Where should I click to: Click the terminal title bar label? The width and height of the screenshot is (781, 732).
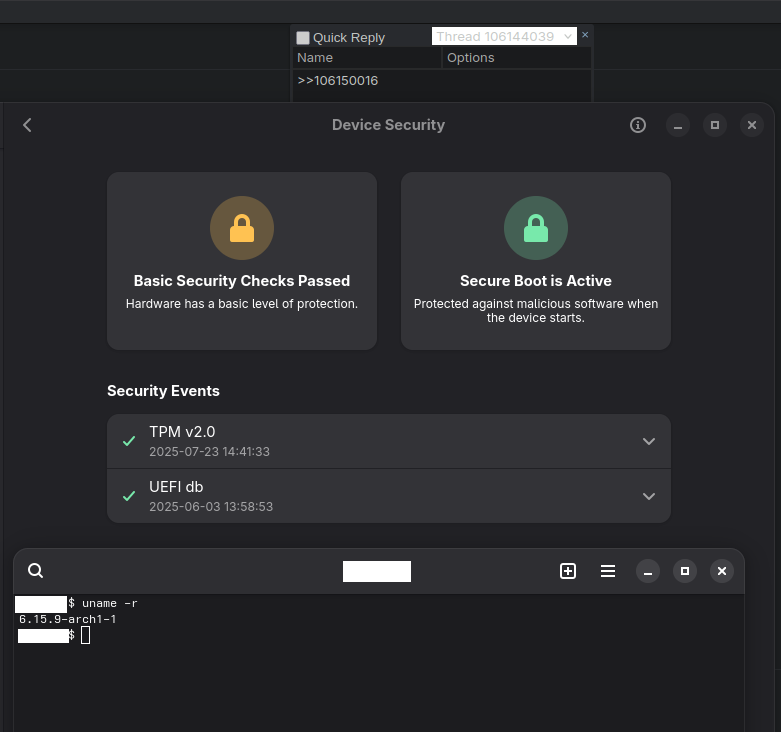377,571
